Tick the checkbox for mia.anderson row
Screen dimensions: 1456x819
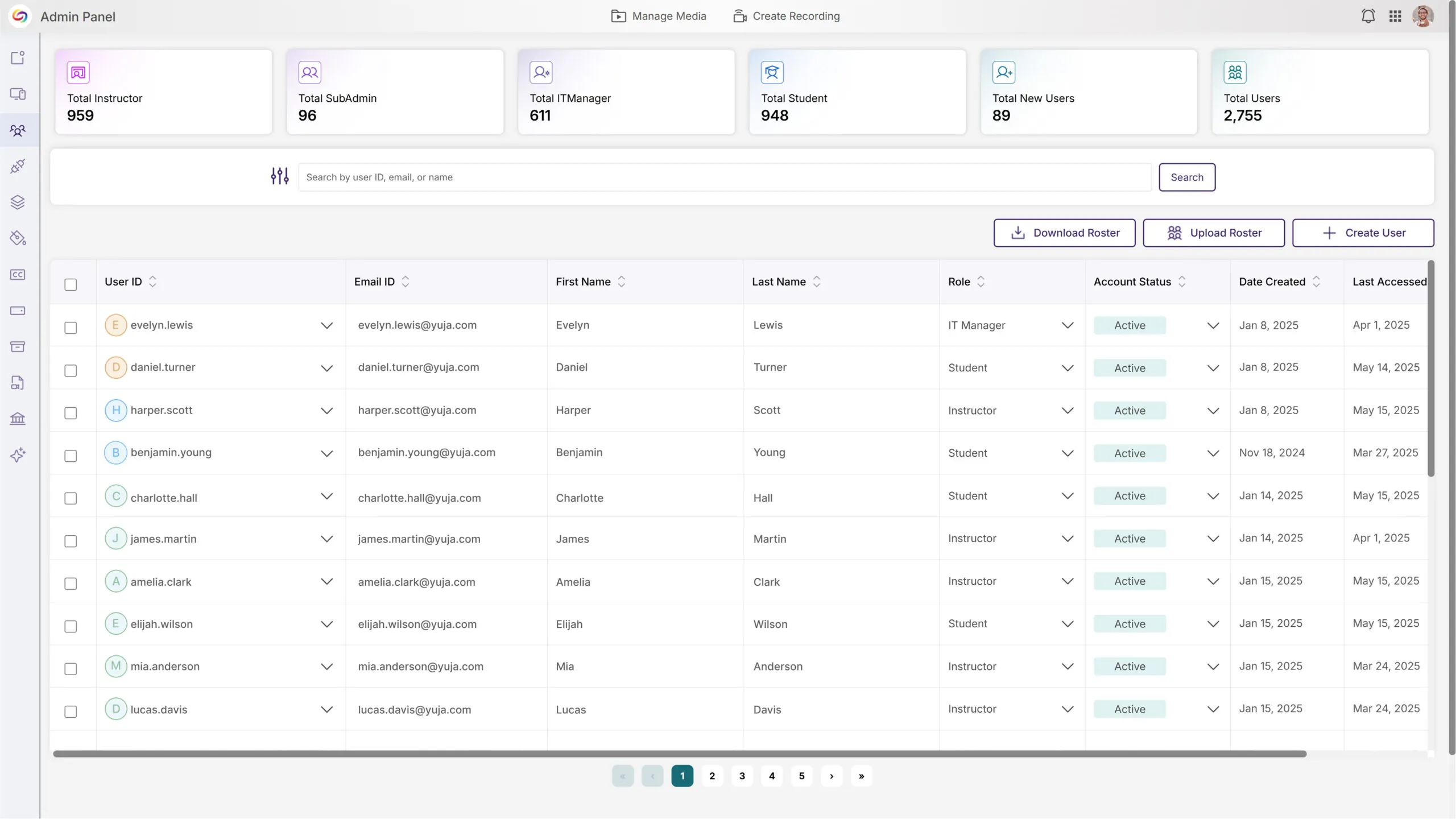pos(71,669)
